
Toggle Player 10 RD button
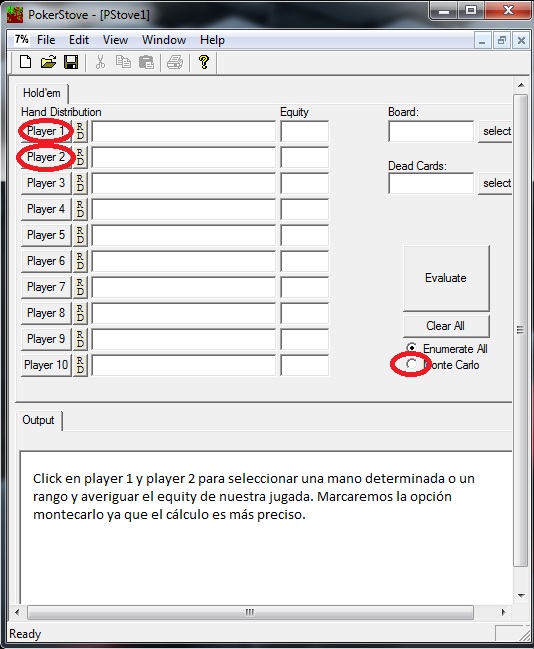80,365
